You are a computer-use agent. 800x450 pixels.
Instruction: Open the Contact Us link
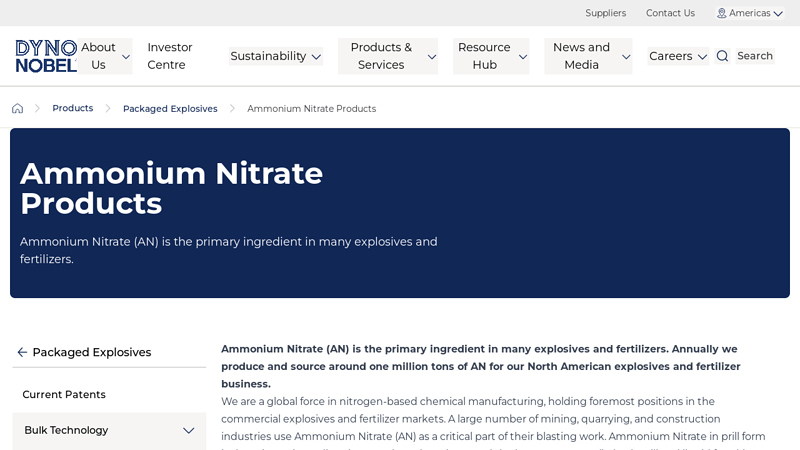670,13
